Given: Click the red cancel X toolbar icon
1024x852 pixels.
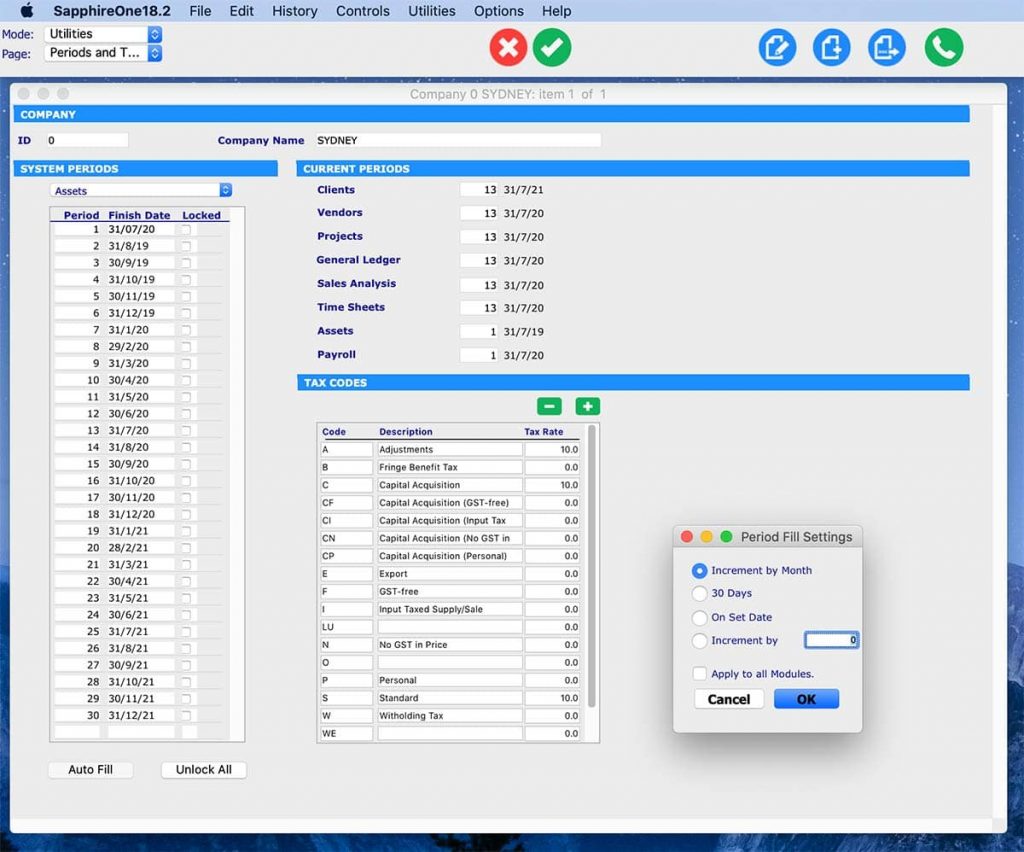Looking at the screenshot, I should (508, 47).
